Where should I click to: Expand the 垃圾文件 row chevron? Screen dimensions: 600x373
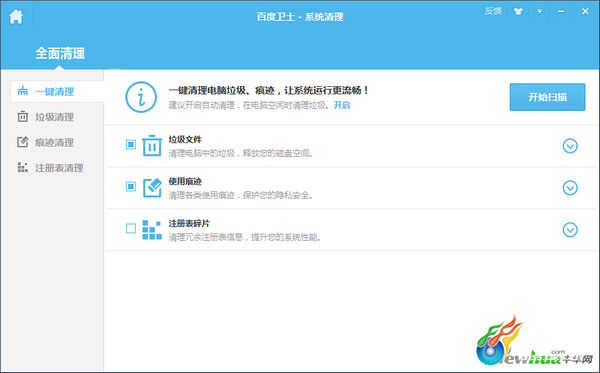point(570,146)
